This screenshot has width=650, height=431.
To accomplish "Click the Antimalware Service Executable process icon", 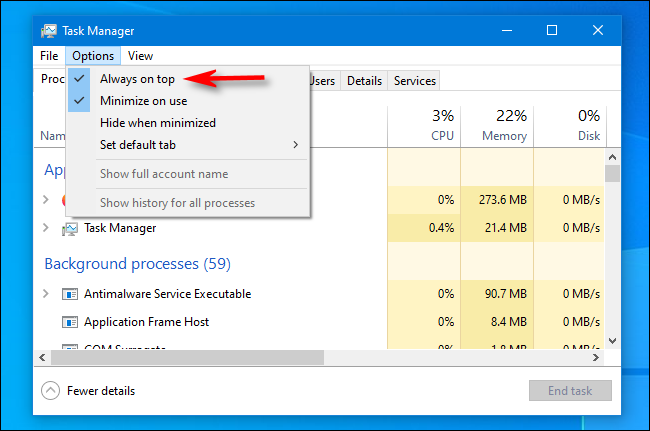I will [70, 294].
